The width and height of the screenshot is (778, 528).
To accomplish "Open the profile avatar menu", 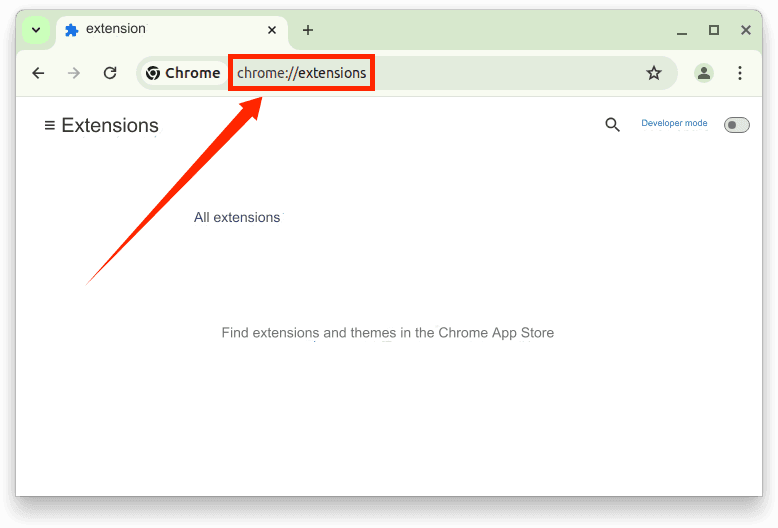I will [704, 73].
